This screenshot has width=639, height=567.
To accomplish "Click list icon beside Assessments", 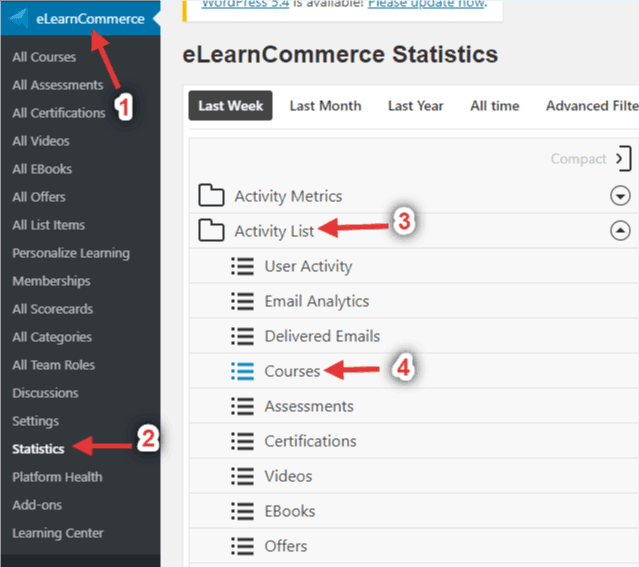I will coord(242,406).
